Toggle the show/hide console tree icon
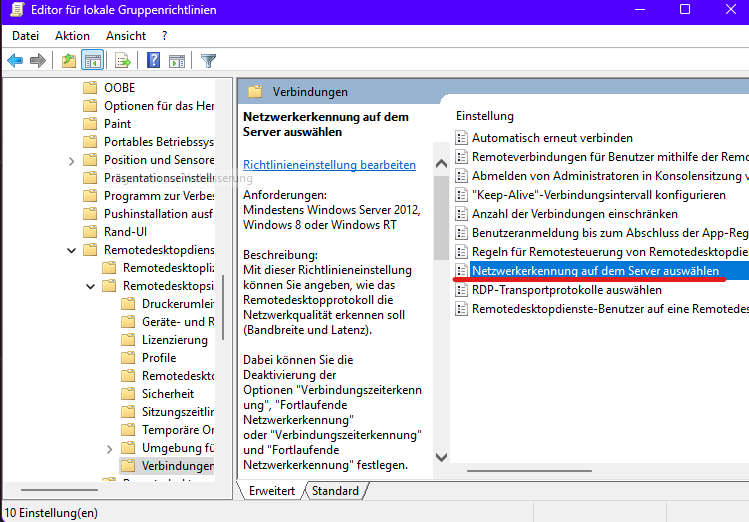This screenshot has height=522, width=749. [x=92, y=61]
